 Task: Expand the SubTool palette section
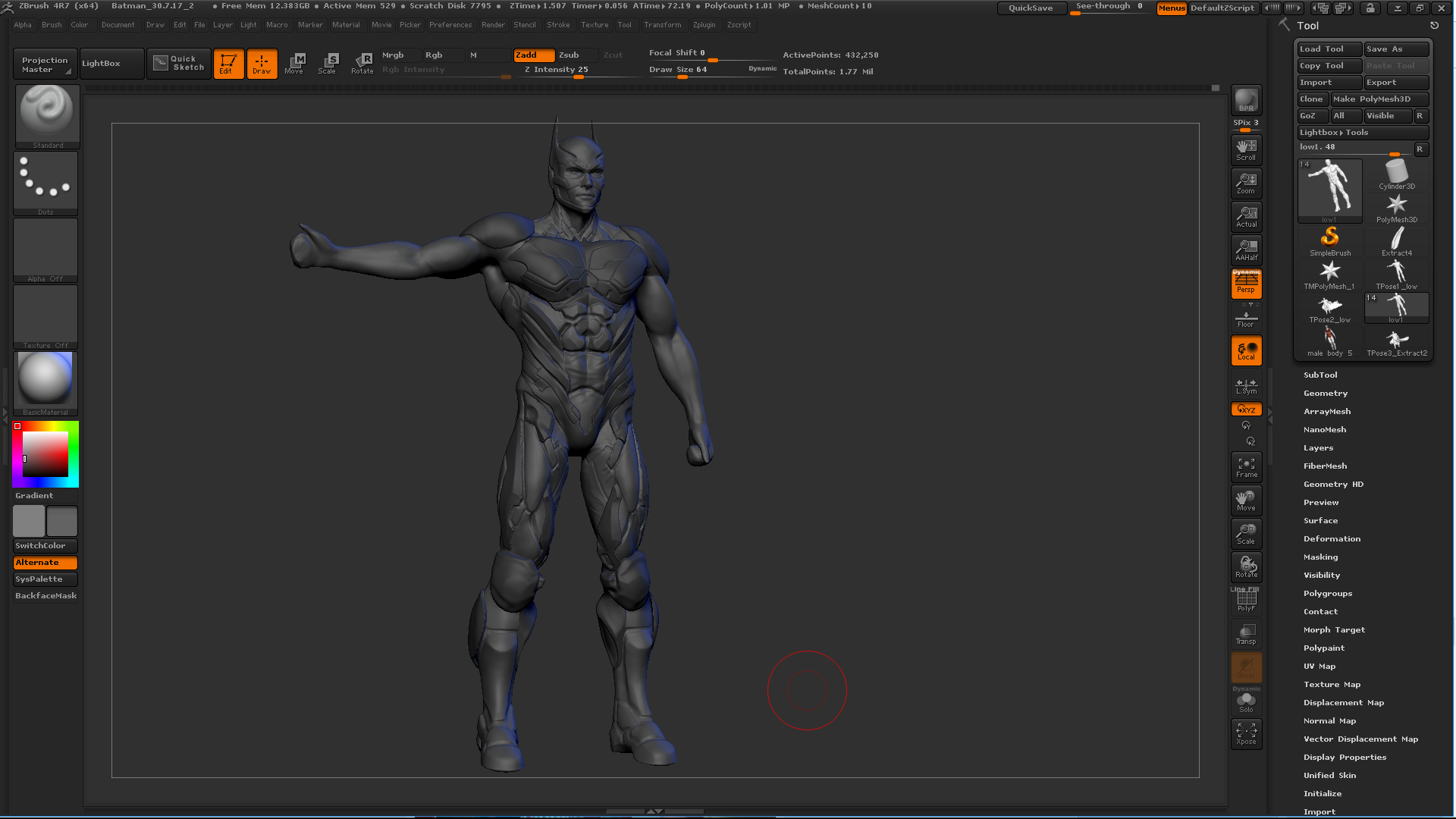click(1320, 375)
